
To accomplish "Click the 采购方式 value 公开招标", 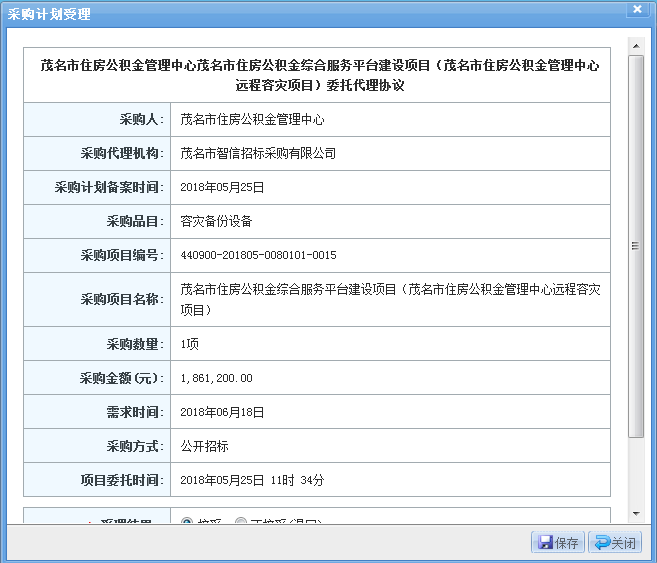I will (204, 446).
